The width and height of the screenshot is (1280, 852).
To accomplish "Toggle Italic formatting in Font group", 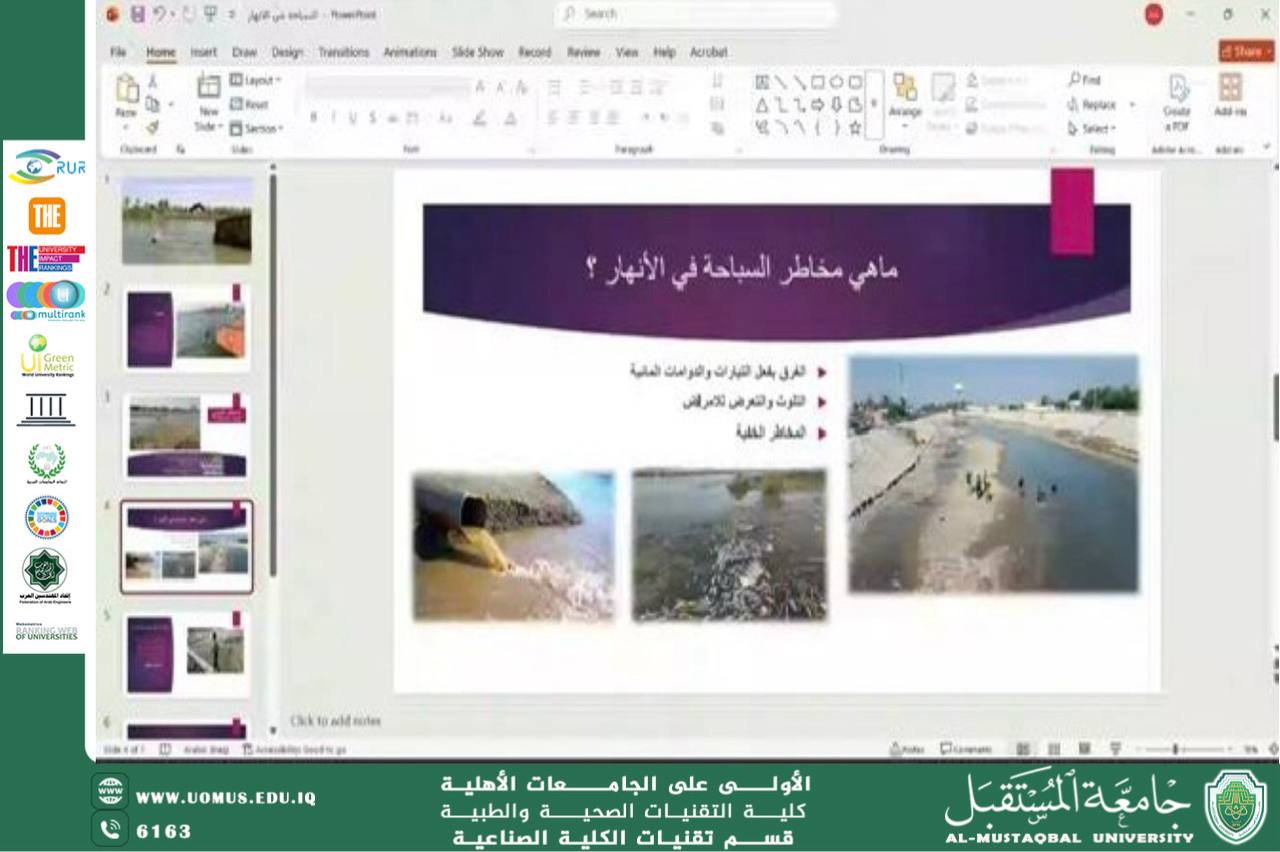I will (333, 118).
